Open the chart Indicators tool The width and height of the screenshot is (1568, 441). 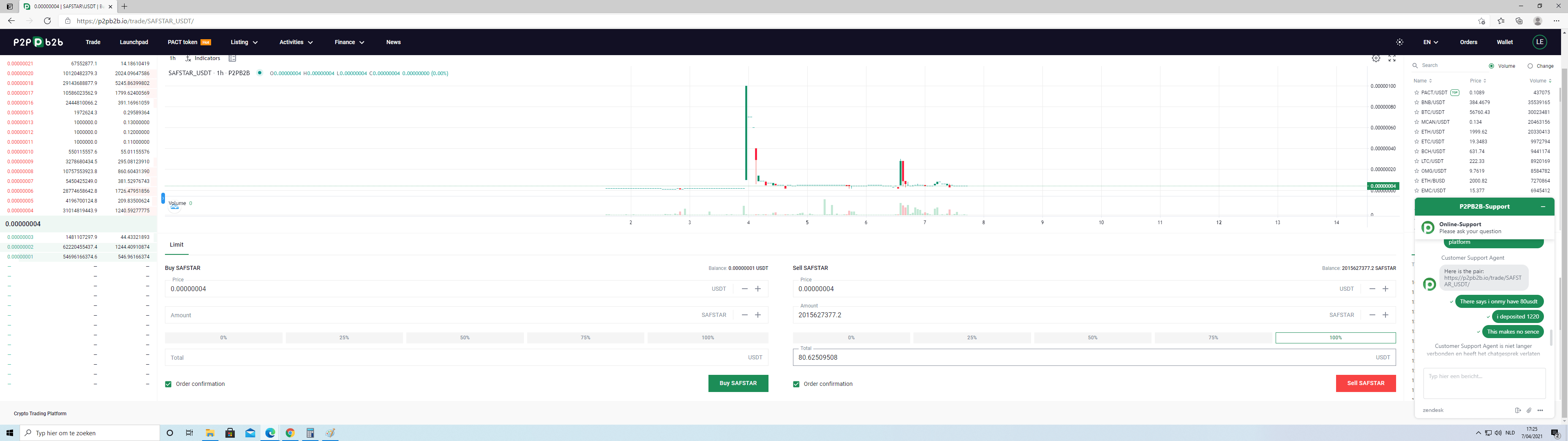click(203, 58)
